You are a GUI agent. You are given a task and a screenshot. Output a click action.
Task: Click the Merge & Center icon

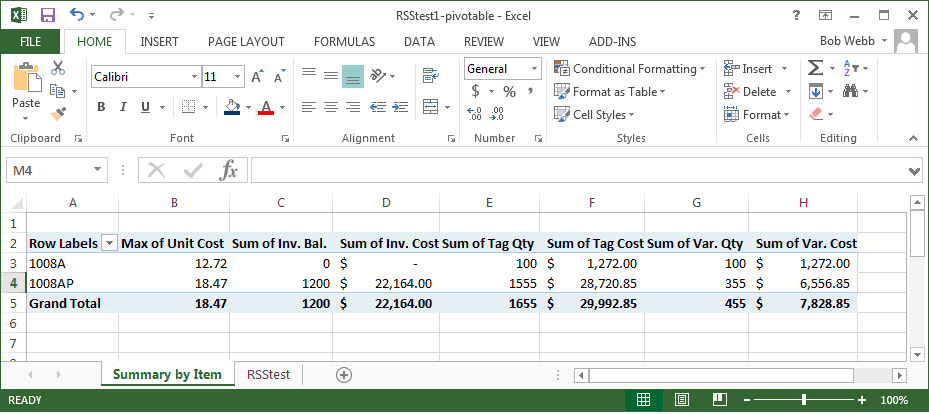coord(430,107)
